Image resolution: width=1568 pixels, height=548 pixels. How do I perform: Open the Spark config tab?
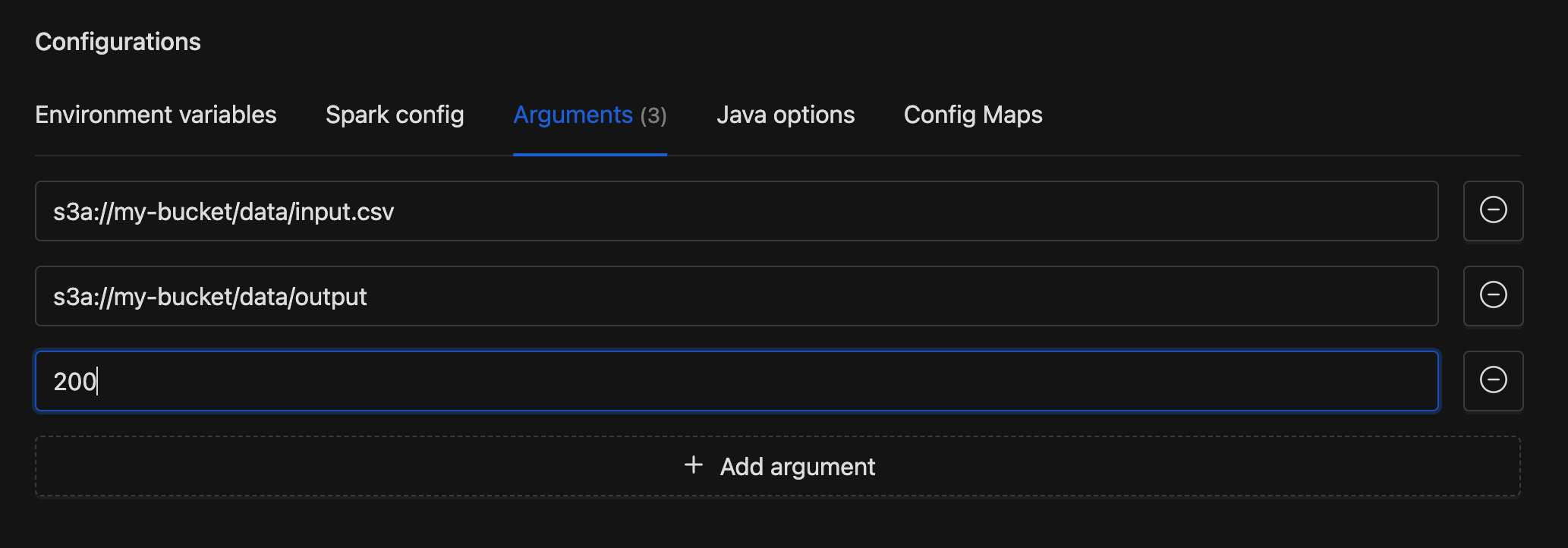pos(395,115)
